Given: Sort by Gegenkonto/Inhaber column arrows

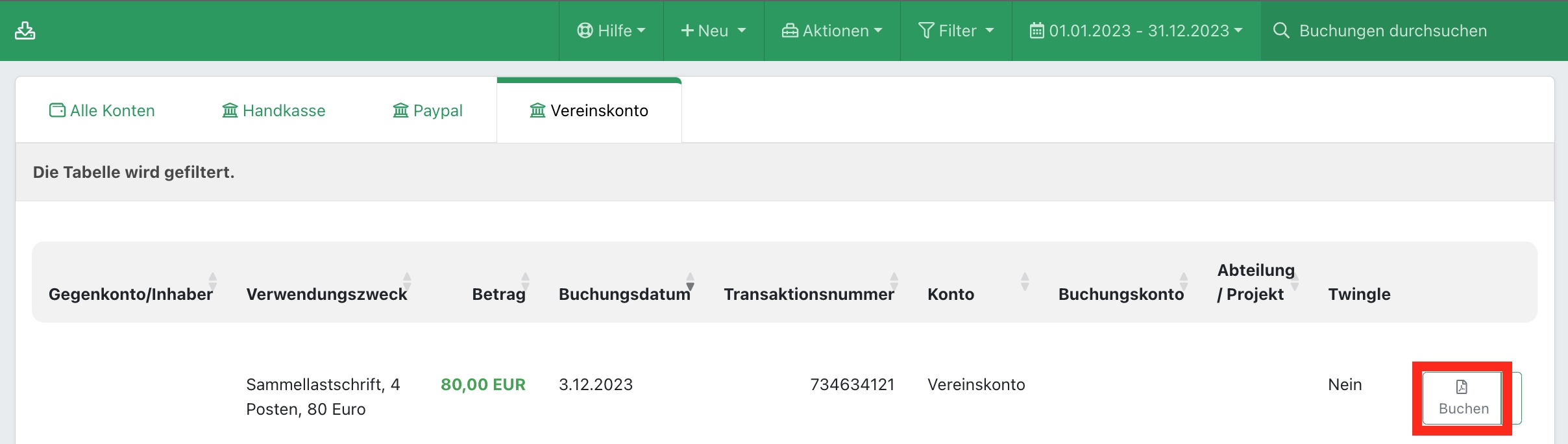Looking at the screenshot, I should coord(212,282).
